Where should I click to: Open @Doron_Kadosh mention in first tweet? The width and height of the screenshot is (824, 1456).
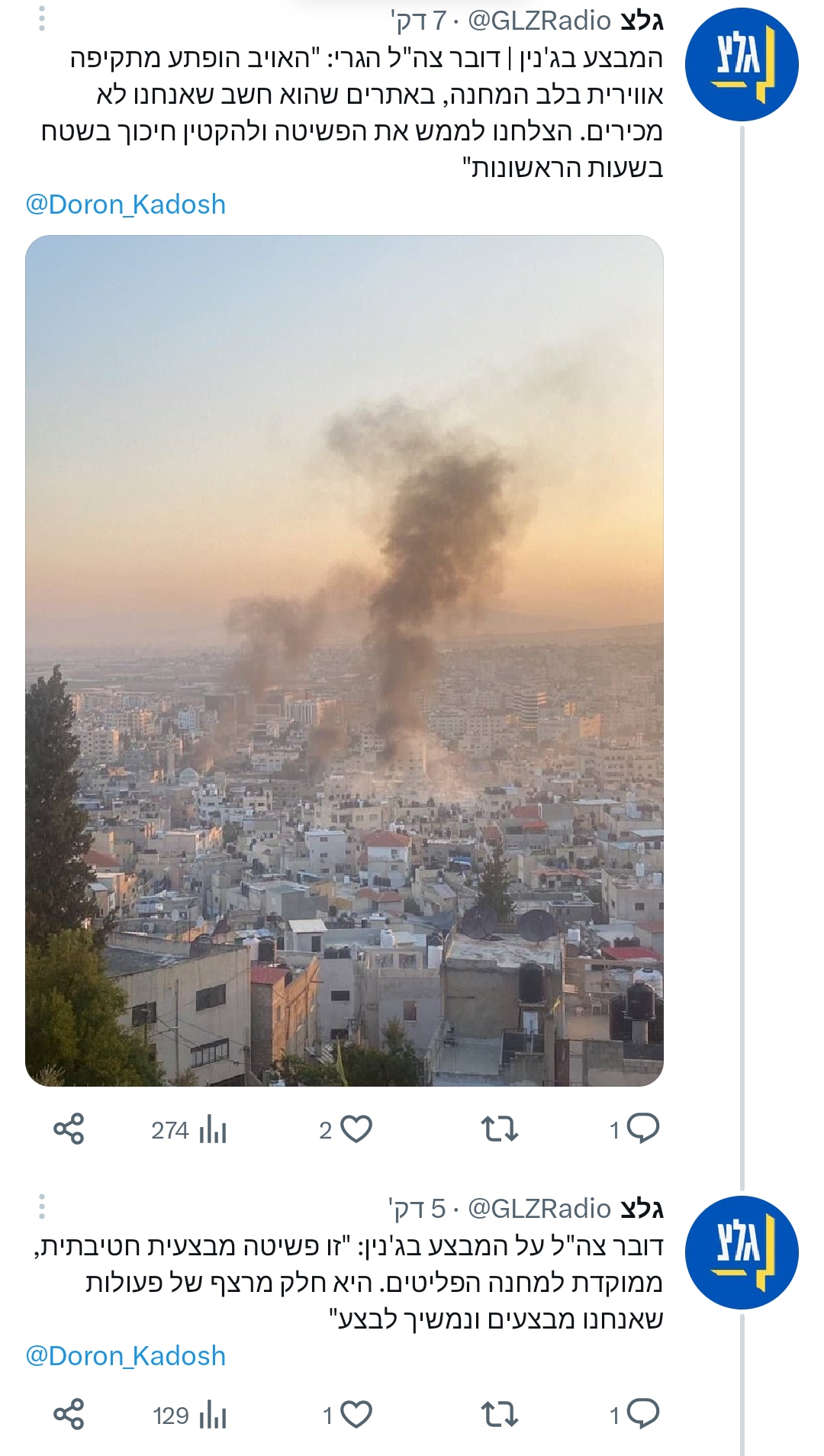point(126,205)
